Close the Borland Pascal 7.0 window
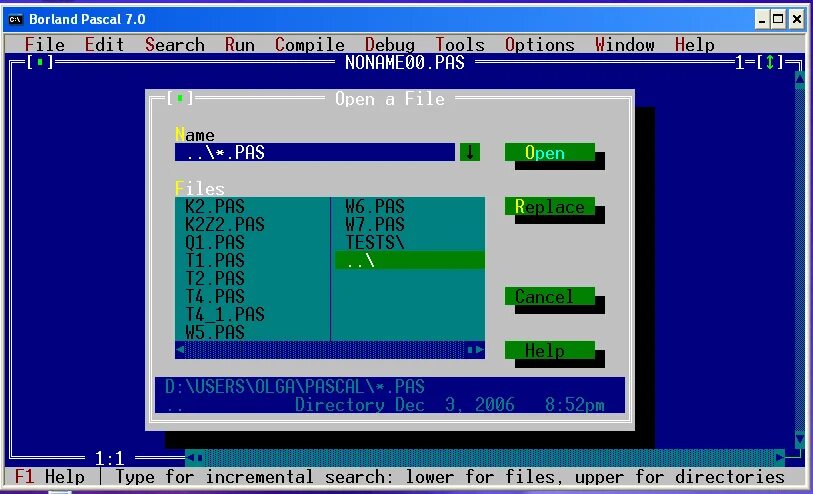This screenshot has width=813, height=494. click(796, 20)
